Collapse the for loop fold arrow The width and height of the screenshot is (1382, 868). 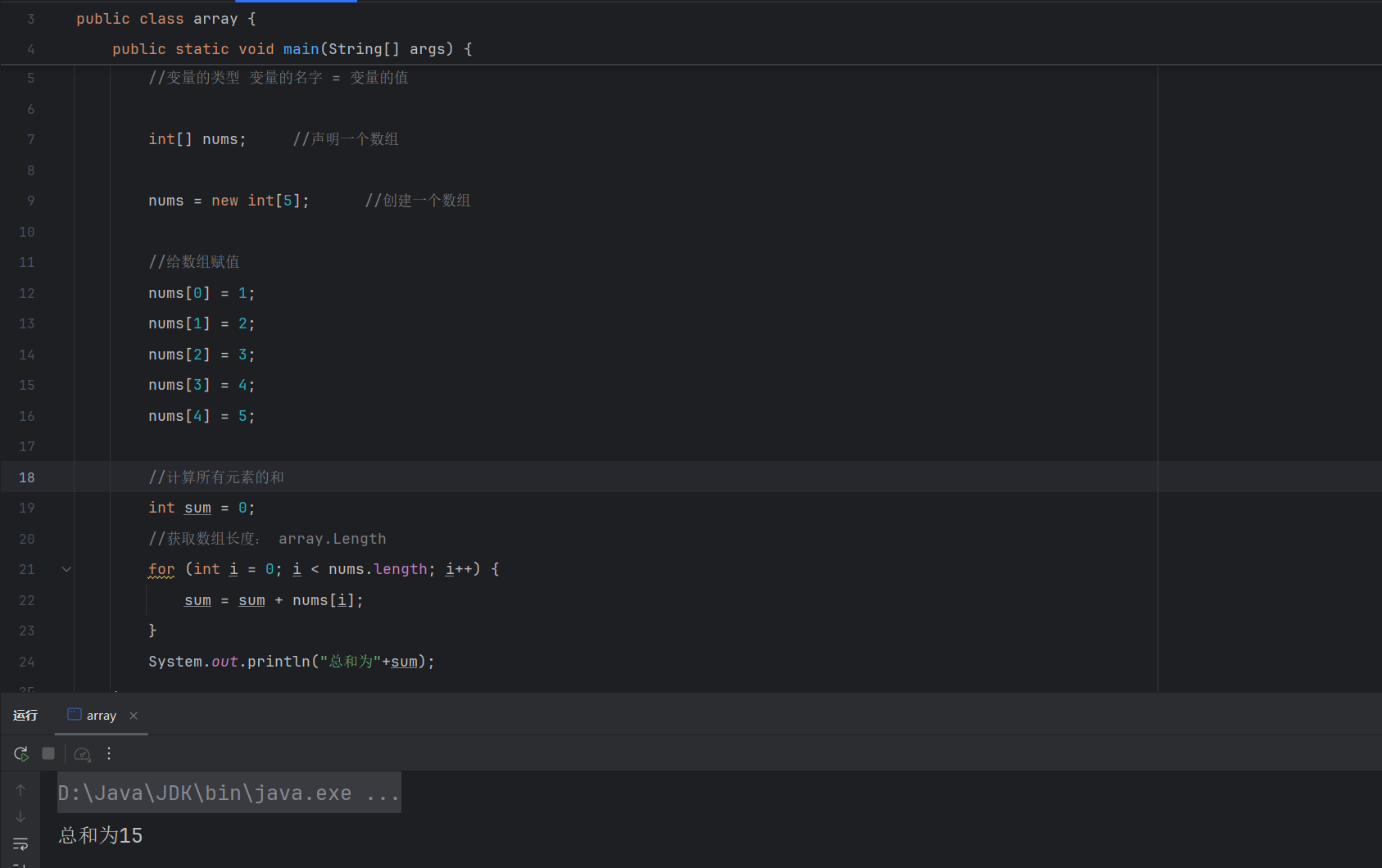click(66, 569)
